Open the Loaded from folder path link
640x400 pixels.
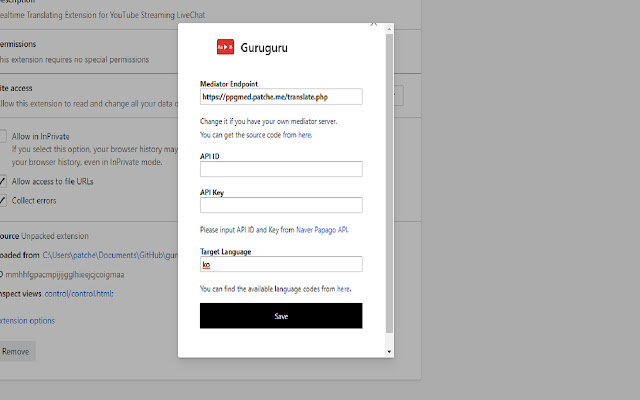(x=110, y=255)
